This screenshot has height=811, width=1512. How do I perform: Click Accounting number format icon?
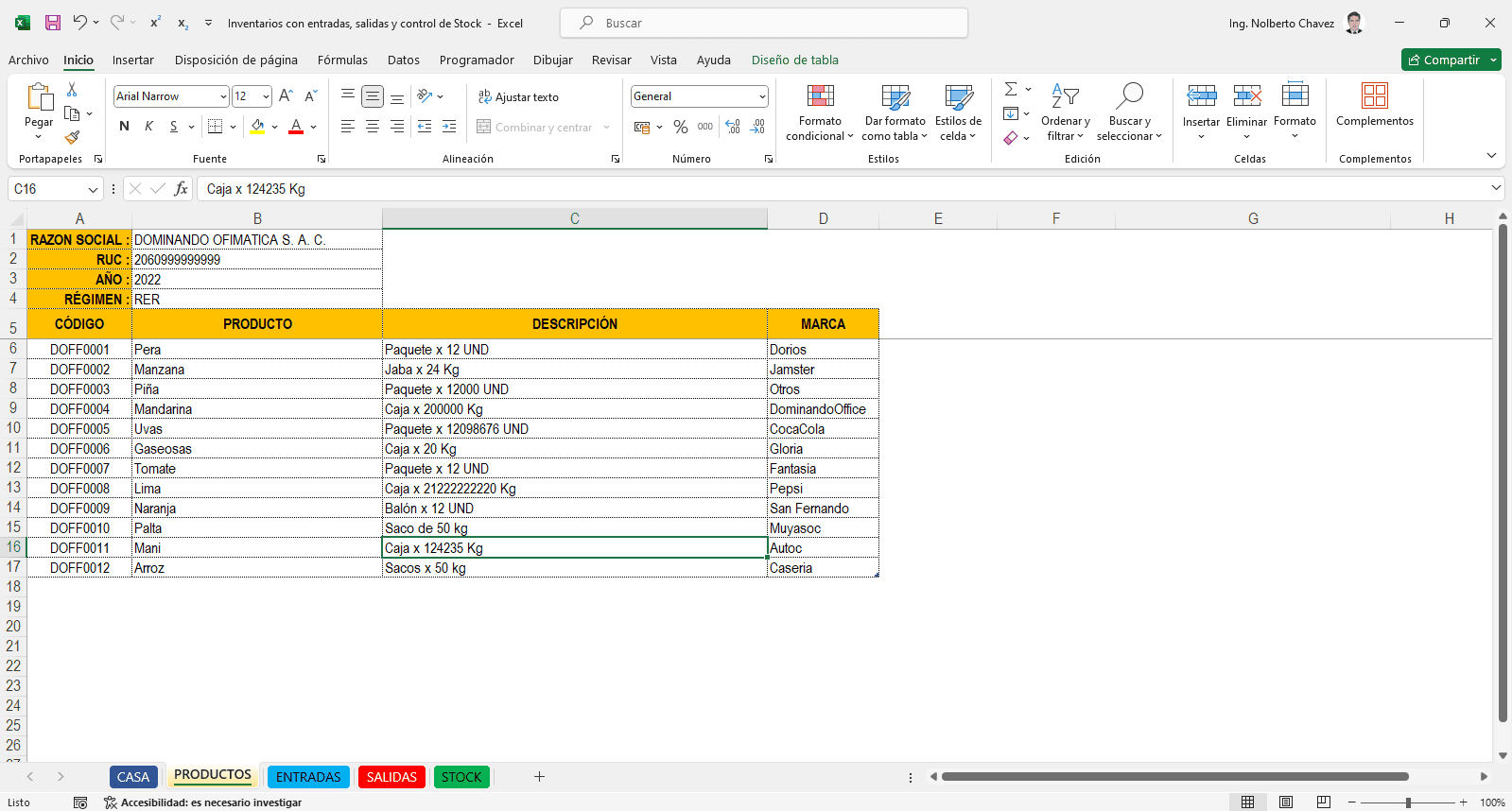642,127
